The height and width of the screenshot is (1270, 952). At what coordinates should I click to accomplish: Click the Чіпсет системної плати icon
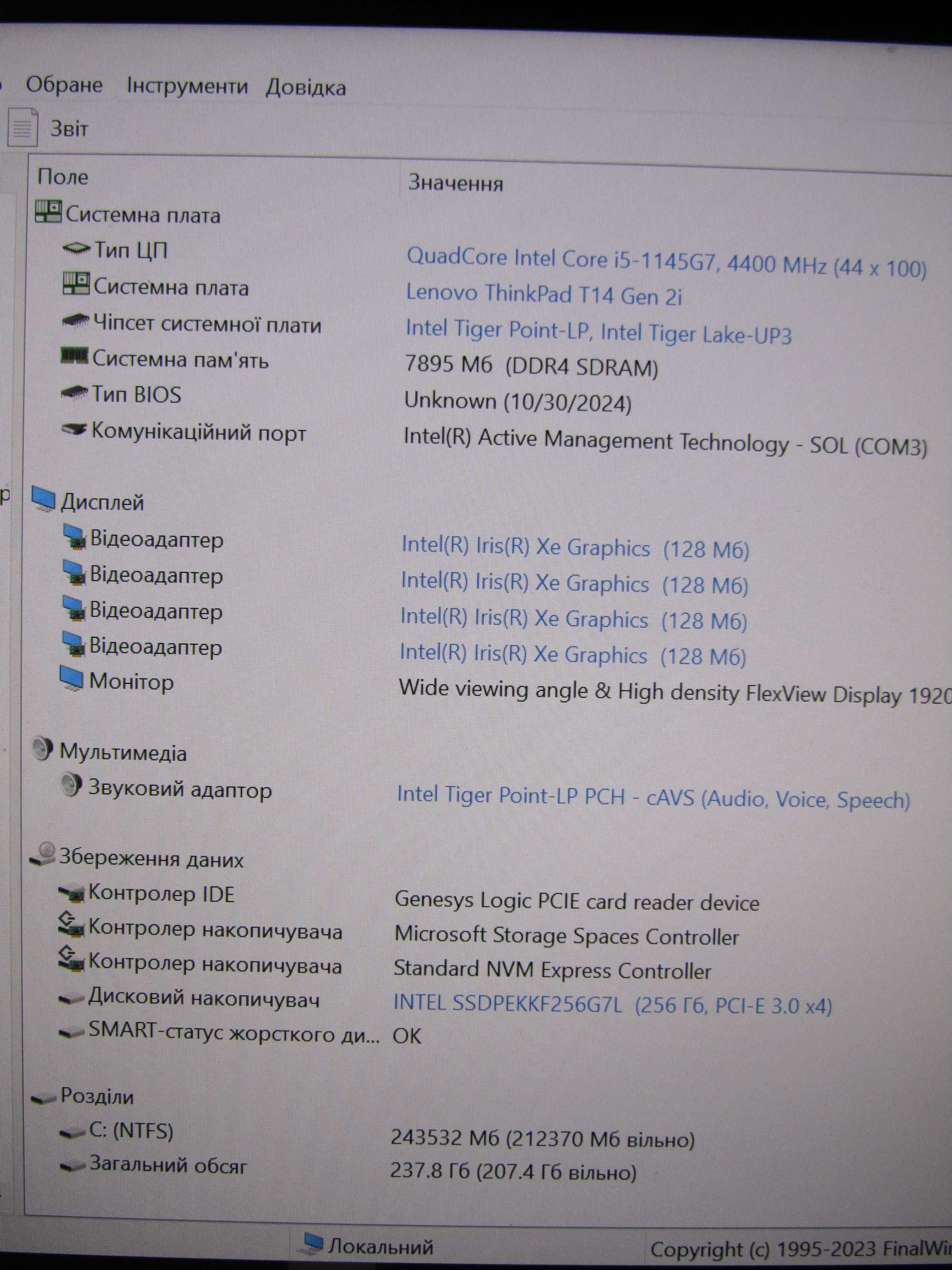(75, 321)
